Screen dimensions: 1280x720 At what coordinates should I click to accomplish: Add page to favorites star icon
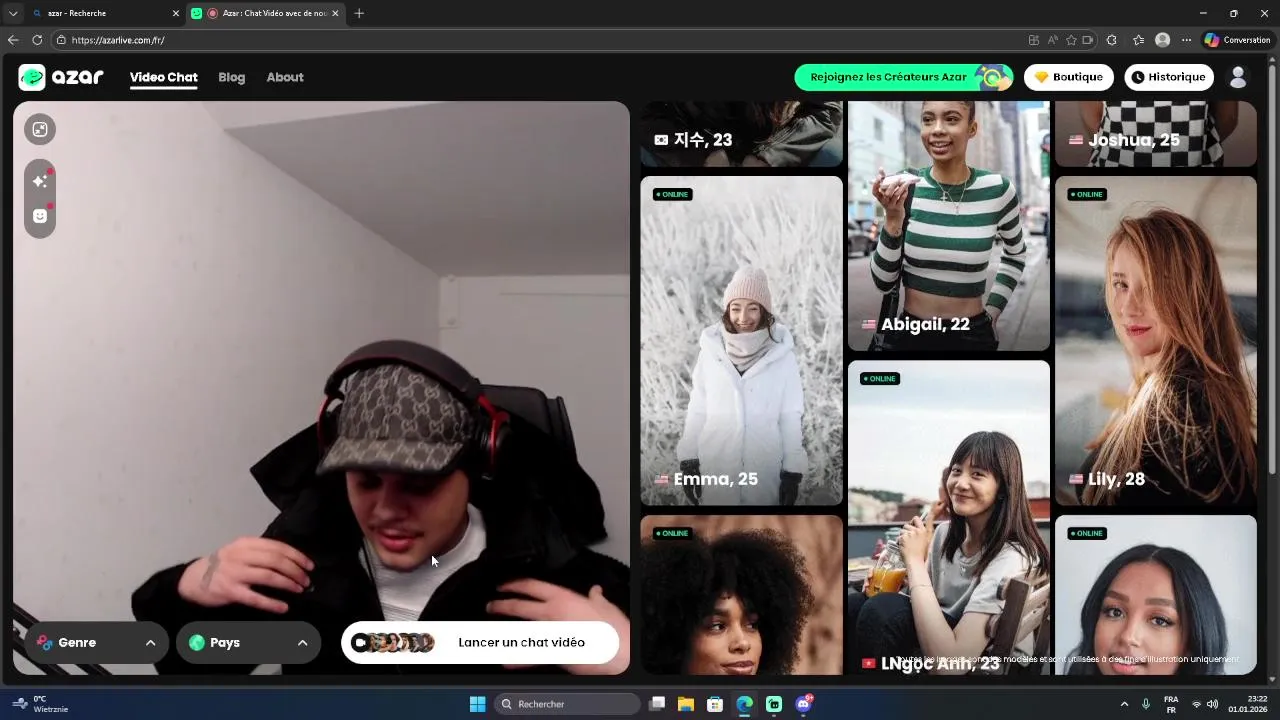coord(1071,40)
